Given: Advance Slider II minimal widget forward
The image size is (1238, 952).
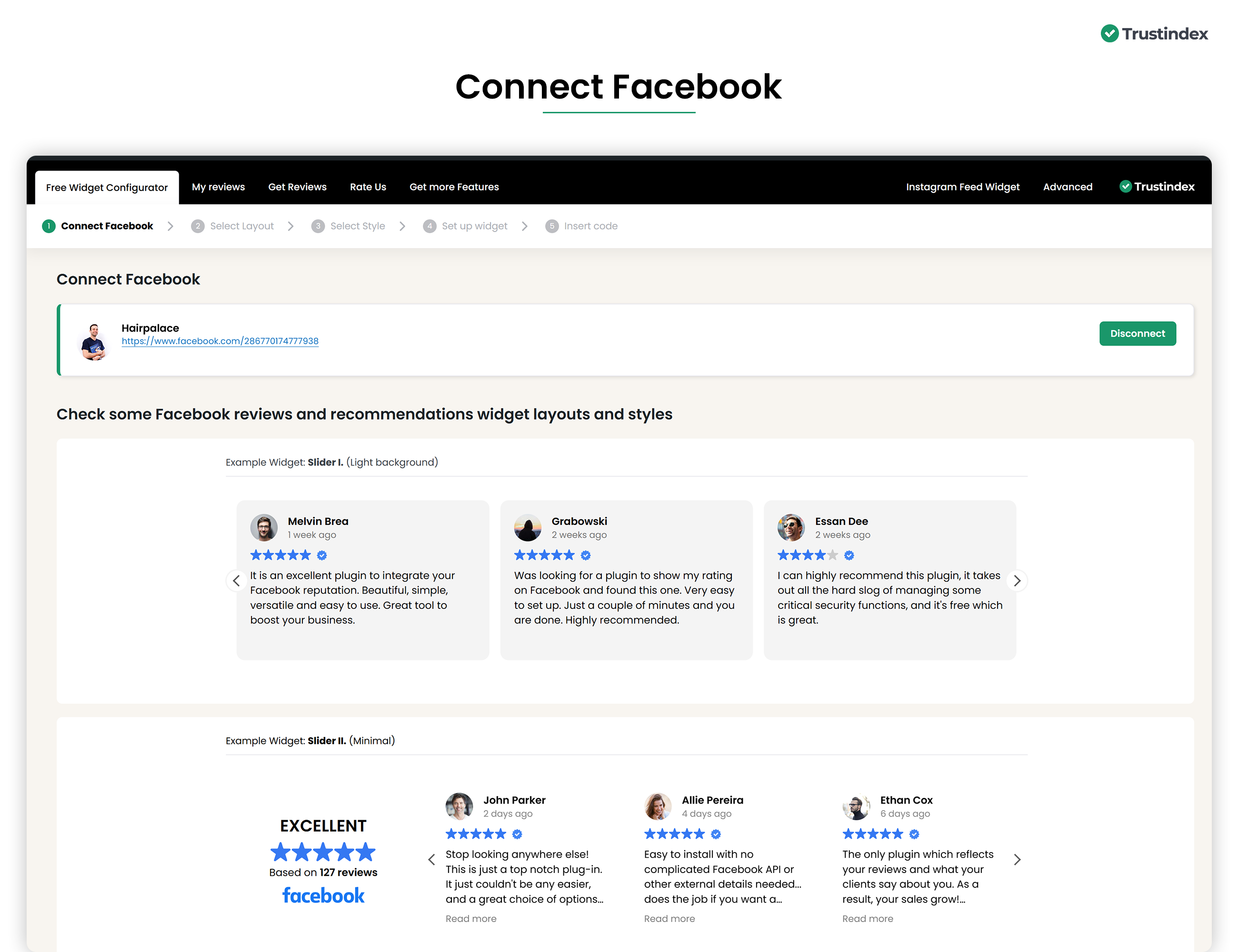Looking at the screenshot, I should point(1017,860).
